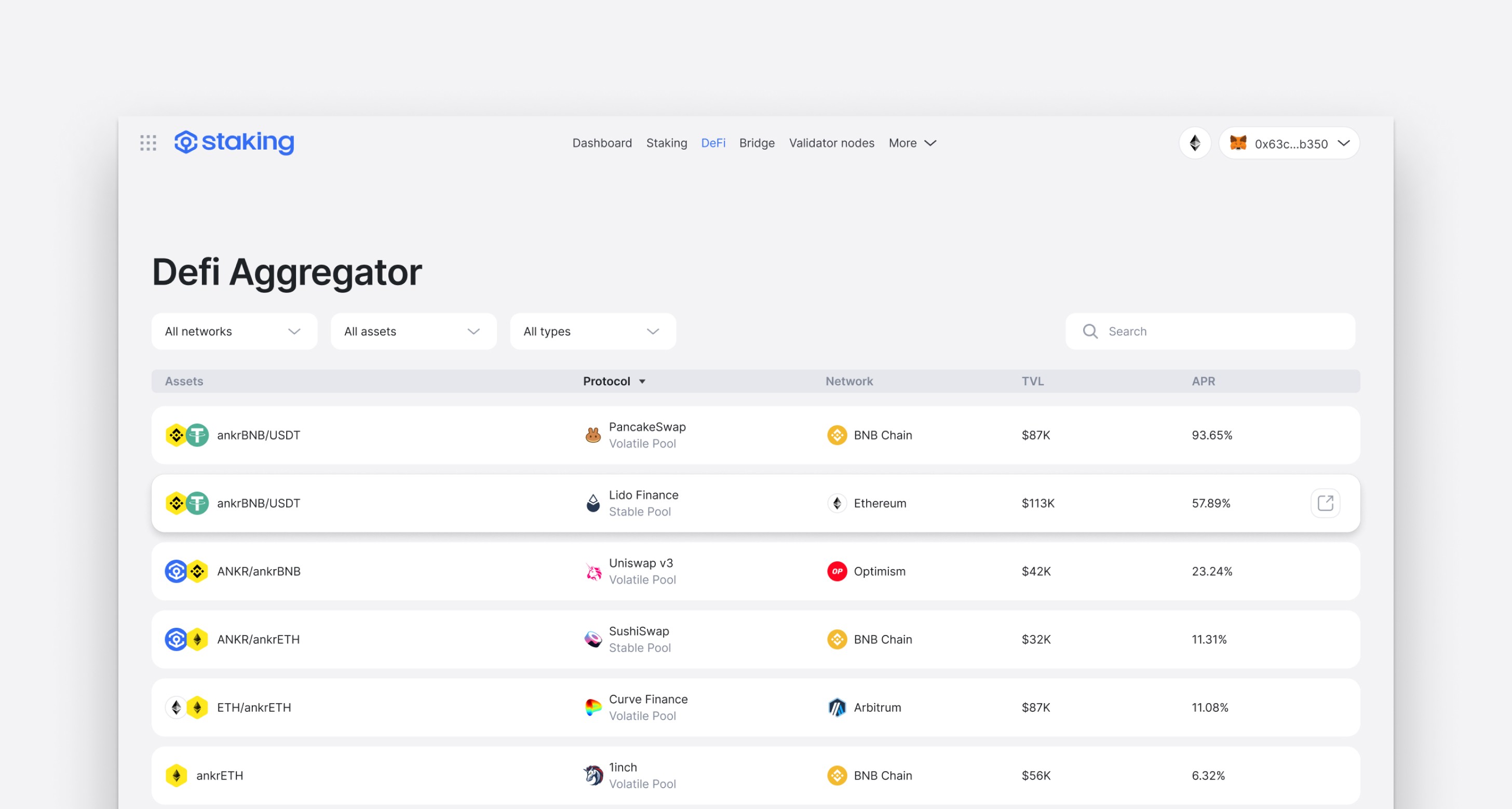
Task: Open external link on Lido Finance row
Action: 1325,503
